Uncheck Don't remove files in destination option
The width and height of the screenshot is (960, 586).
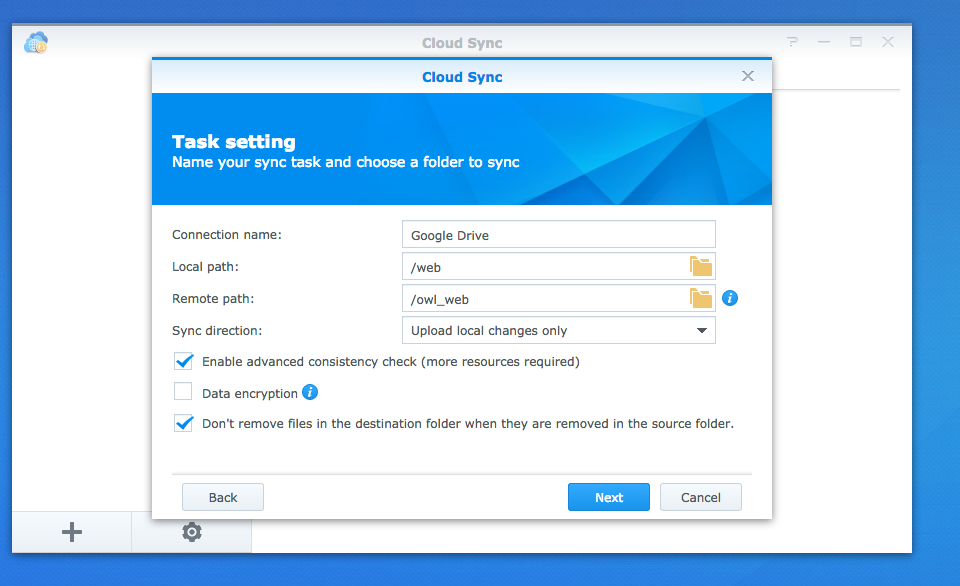tap(183, 423)
